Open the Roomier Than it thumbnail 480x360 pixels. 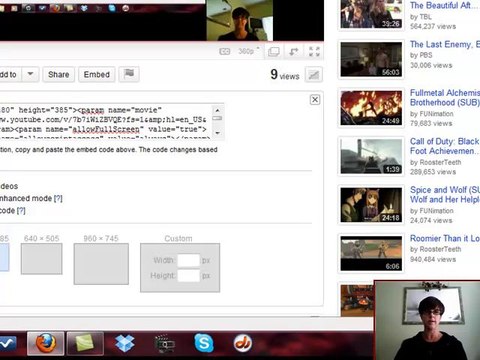click(x=371, y=253)
